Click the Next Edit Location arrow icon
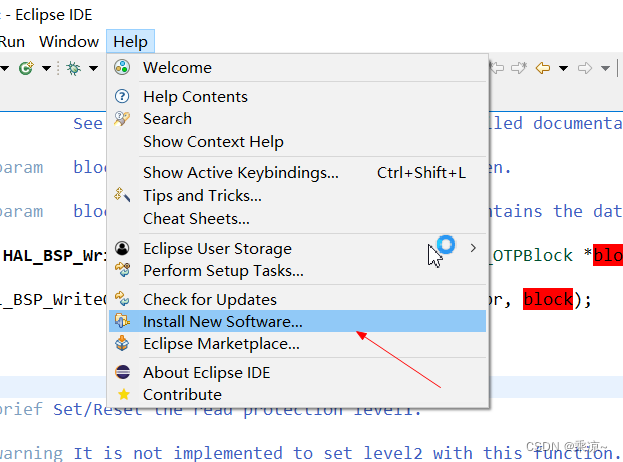623x462 pixels. [x=519, y=68]
